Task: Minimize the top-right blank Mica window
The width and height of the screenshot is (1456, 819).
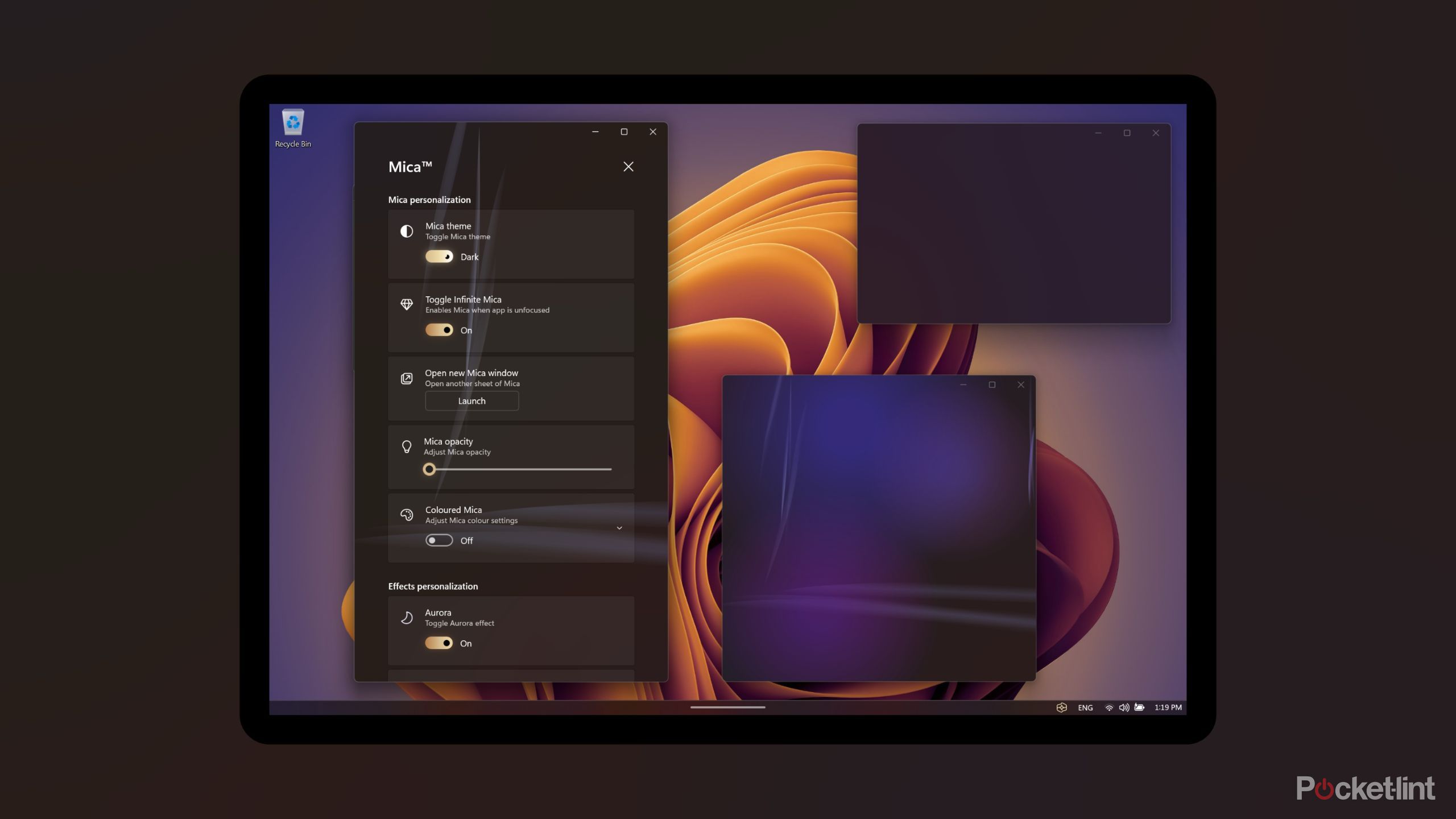Action: tap(1098, 133)
